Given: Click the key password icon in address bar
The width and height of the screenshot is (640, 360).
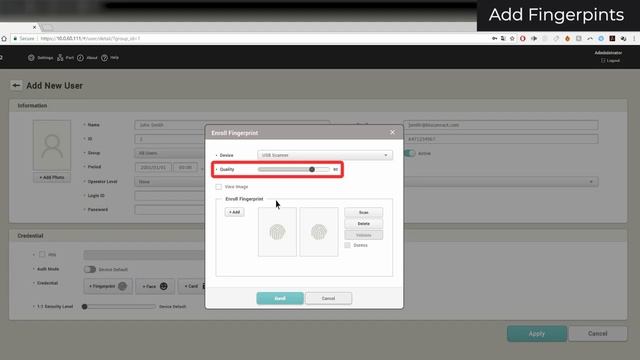Looking at the screenshot, I should (494, 38).
